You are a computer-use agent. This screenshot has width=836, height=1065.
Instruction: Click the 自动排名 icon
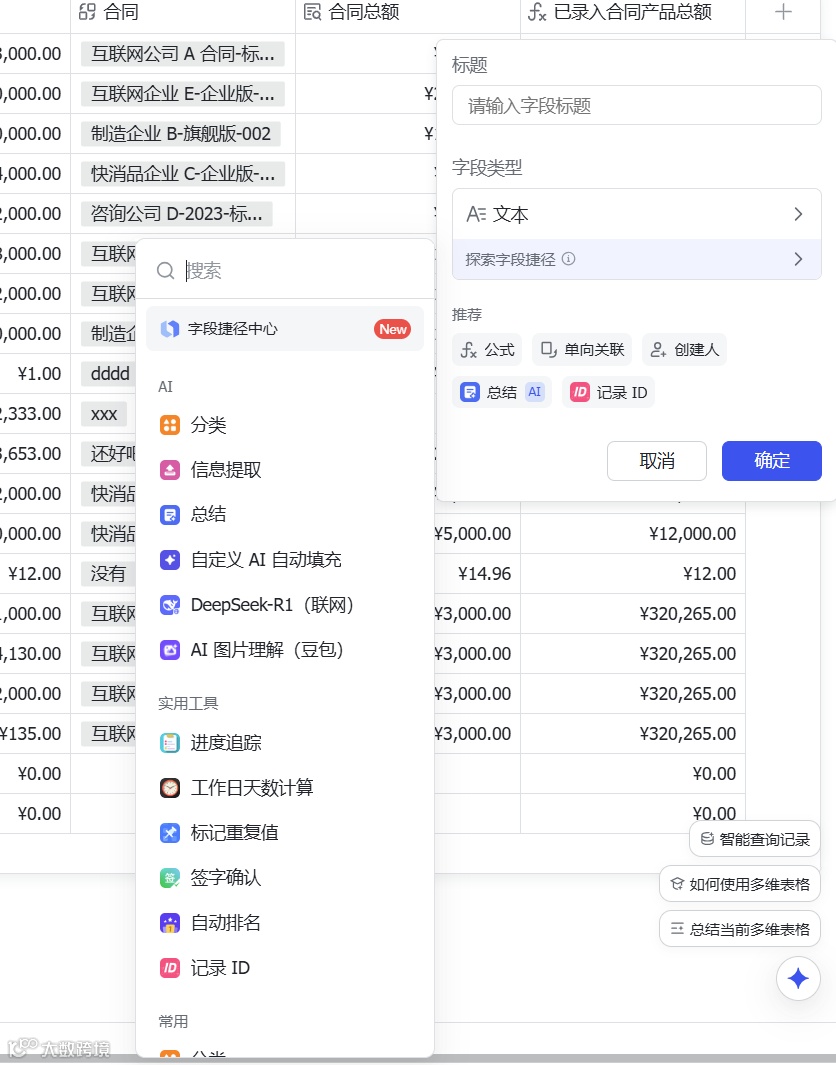click(x=170, y=923)
